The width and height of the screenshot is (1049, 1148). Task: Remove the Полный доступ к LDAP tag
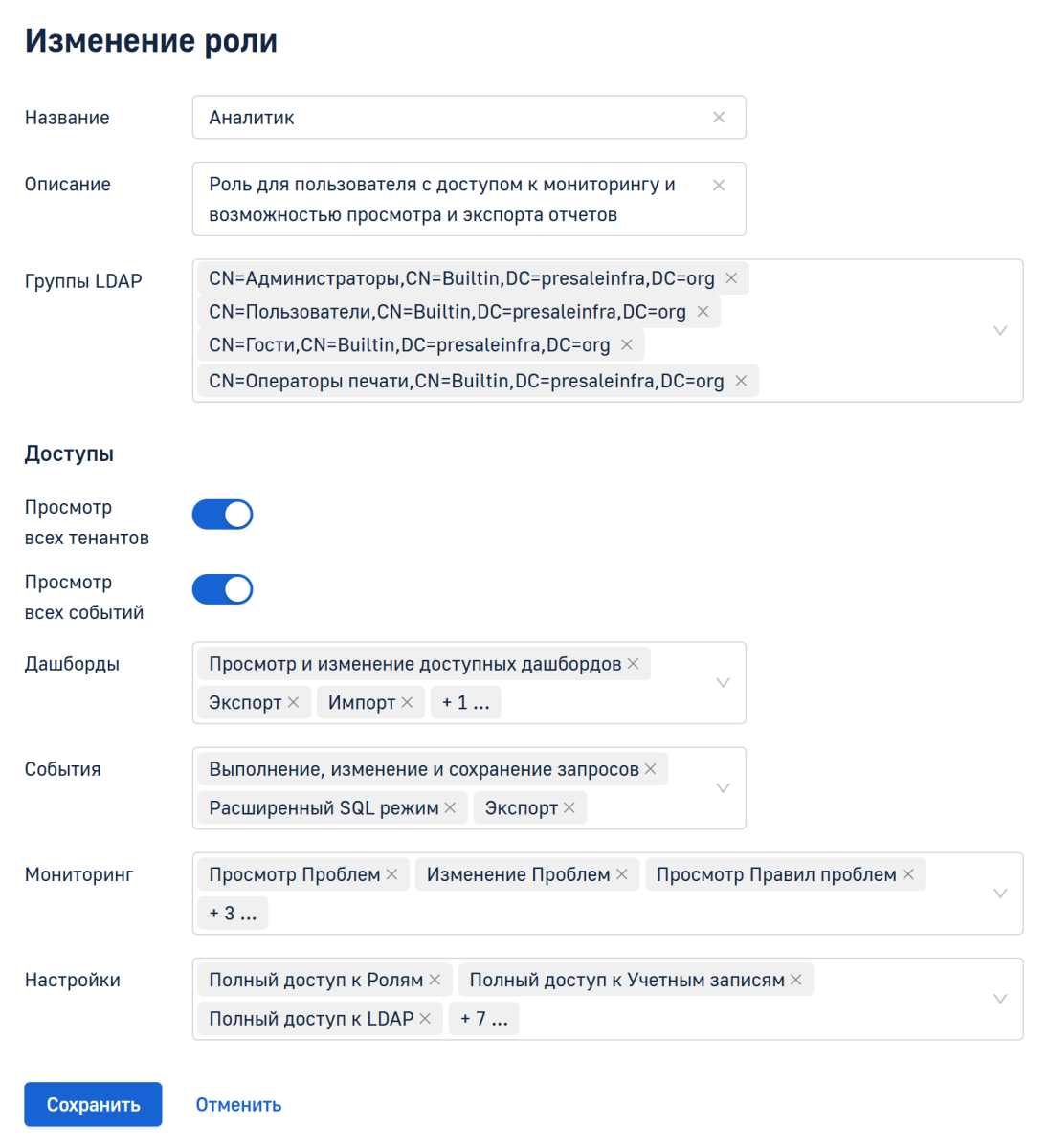click(425, 1018)
